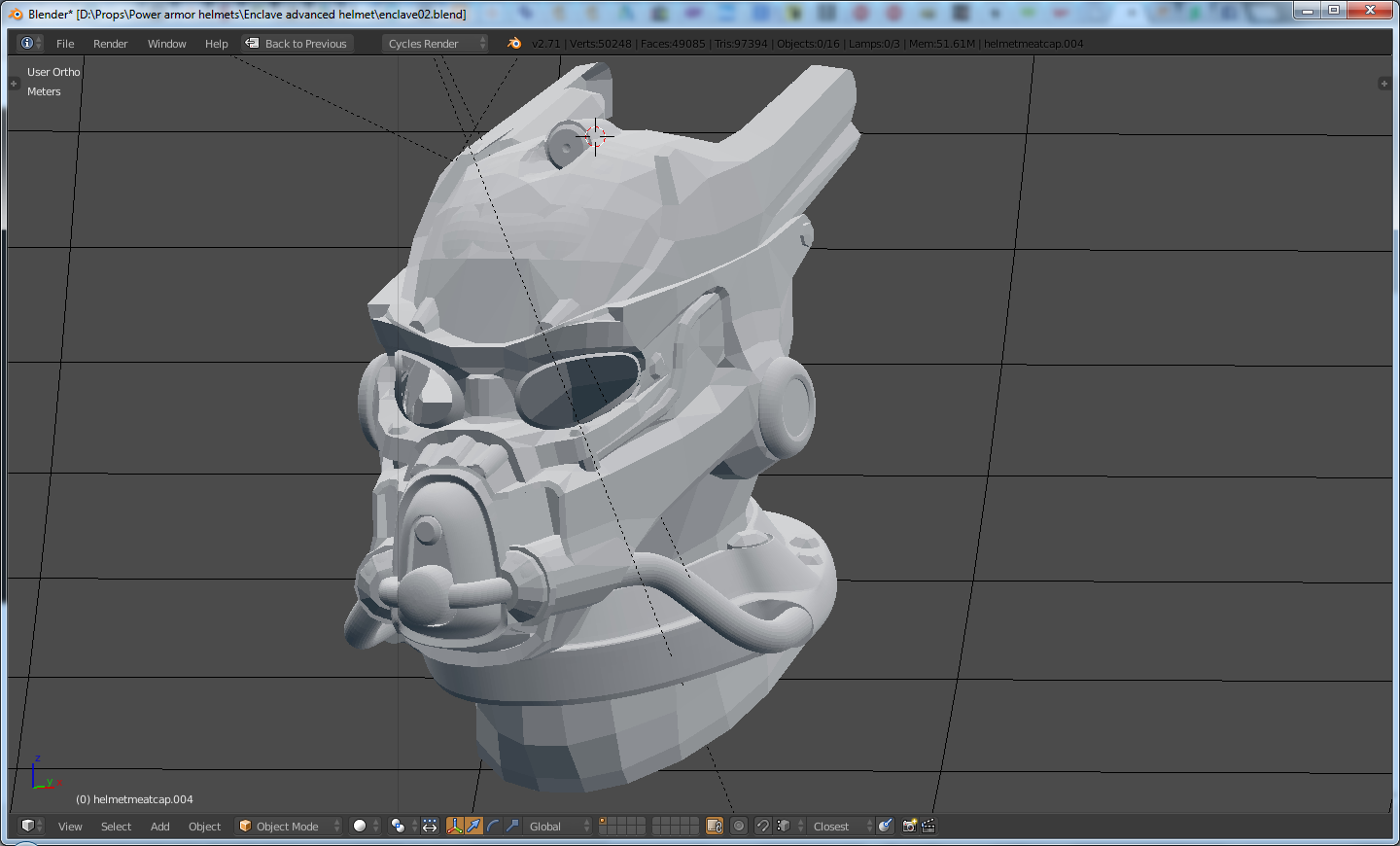Click the Blender icon in the title bar
Screen dimensions: 1400x846
pyautogui.click(x=15, y=14)
